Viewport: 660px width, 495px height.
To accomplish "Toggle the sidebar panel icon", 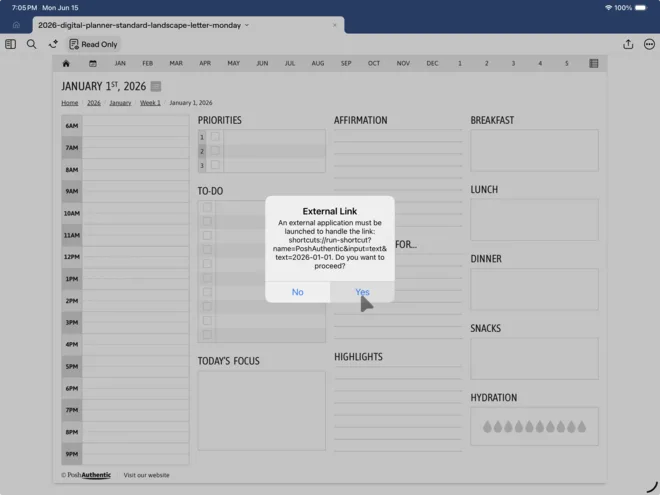I will [11, 44].
